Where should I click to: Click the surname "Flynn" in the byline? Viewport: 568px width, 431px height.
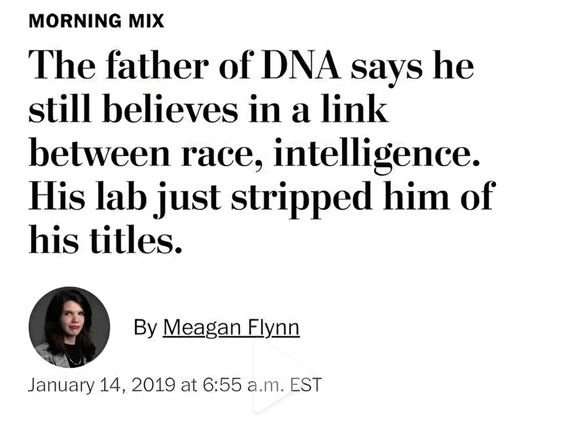tap(273, 328)
